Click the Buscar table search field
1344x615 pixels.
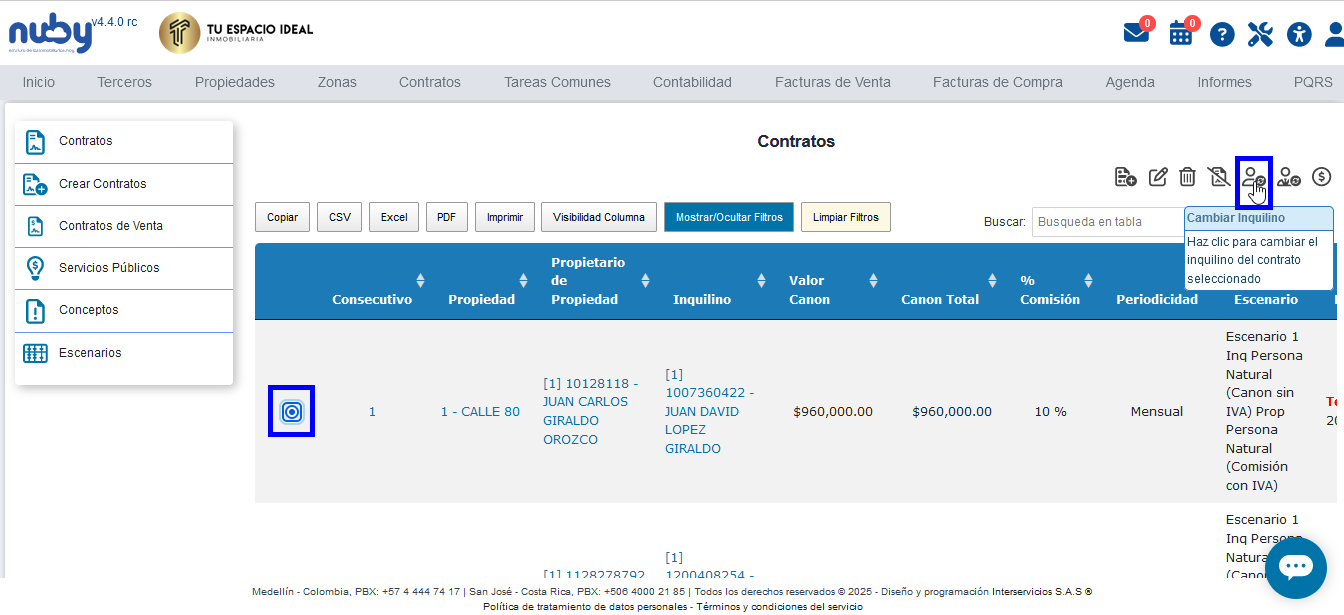pyautogui.click(x=1107, y=221)
